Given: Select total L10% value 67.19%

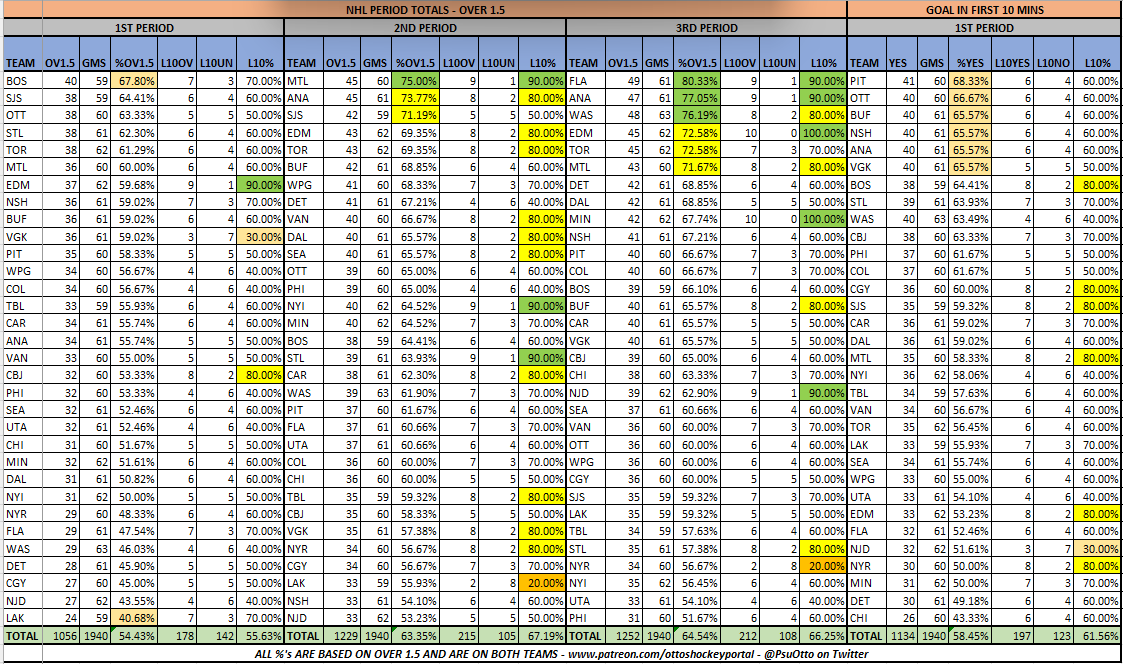Looking at the screenshot, I should pyautogui.click(x=542, y=635).
